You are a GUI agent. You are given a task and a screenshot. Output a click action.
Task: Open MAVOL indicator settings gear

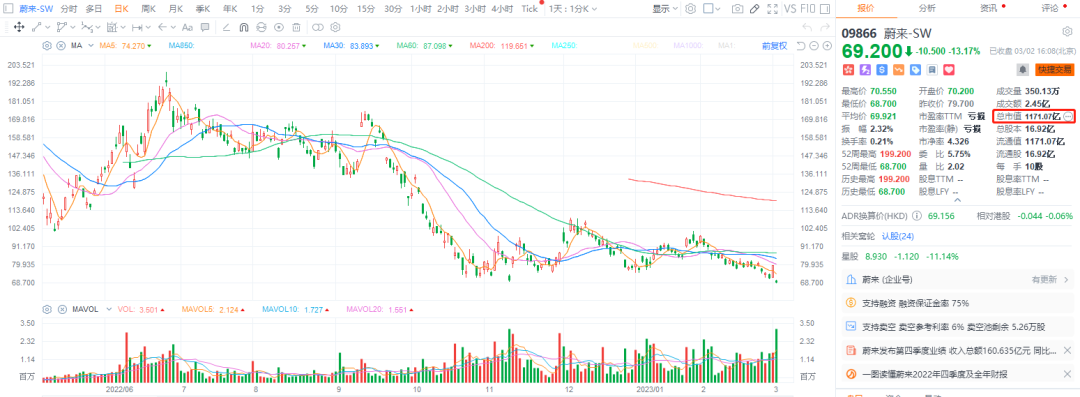47,309
